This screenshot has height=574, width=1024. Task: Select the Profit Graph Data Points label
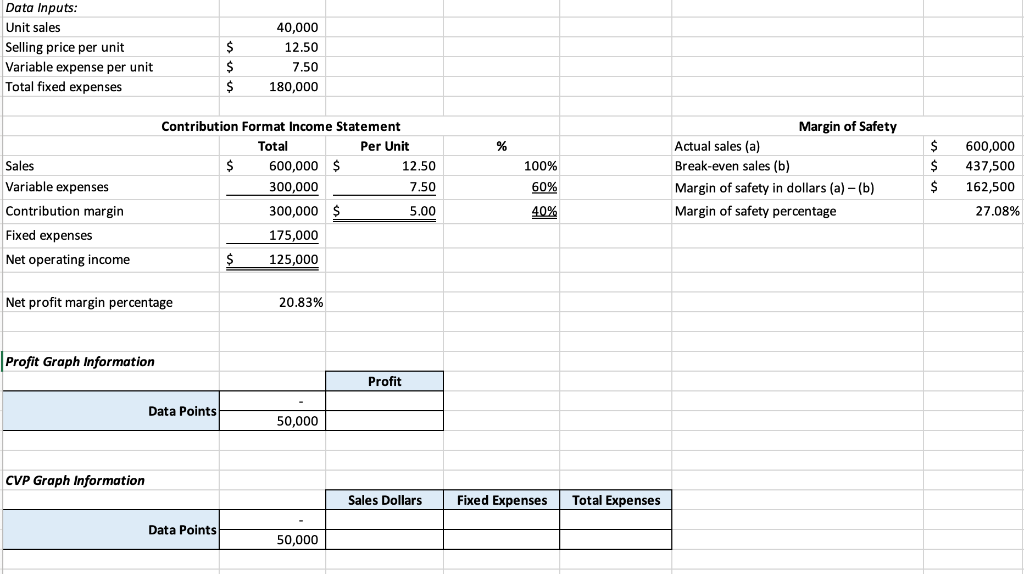coord(182,411)
